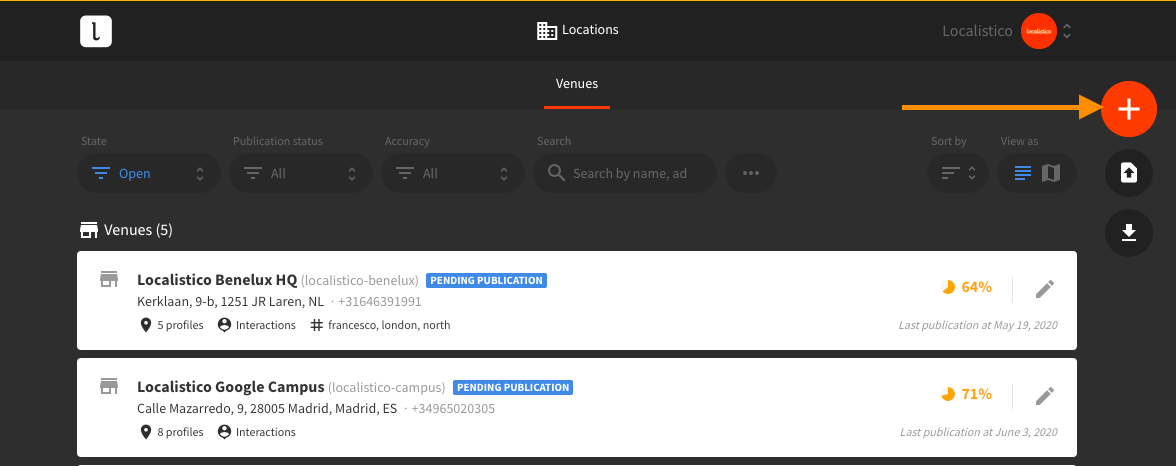Click the 64% accuracy indicator
This screenshot has width=1176, height=466.
pos(967,287)
